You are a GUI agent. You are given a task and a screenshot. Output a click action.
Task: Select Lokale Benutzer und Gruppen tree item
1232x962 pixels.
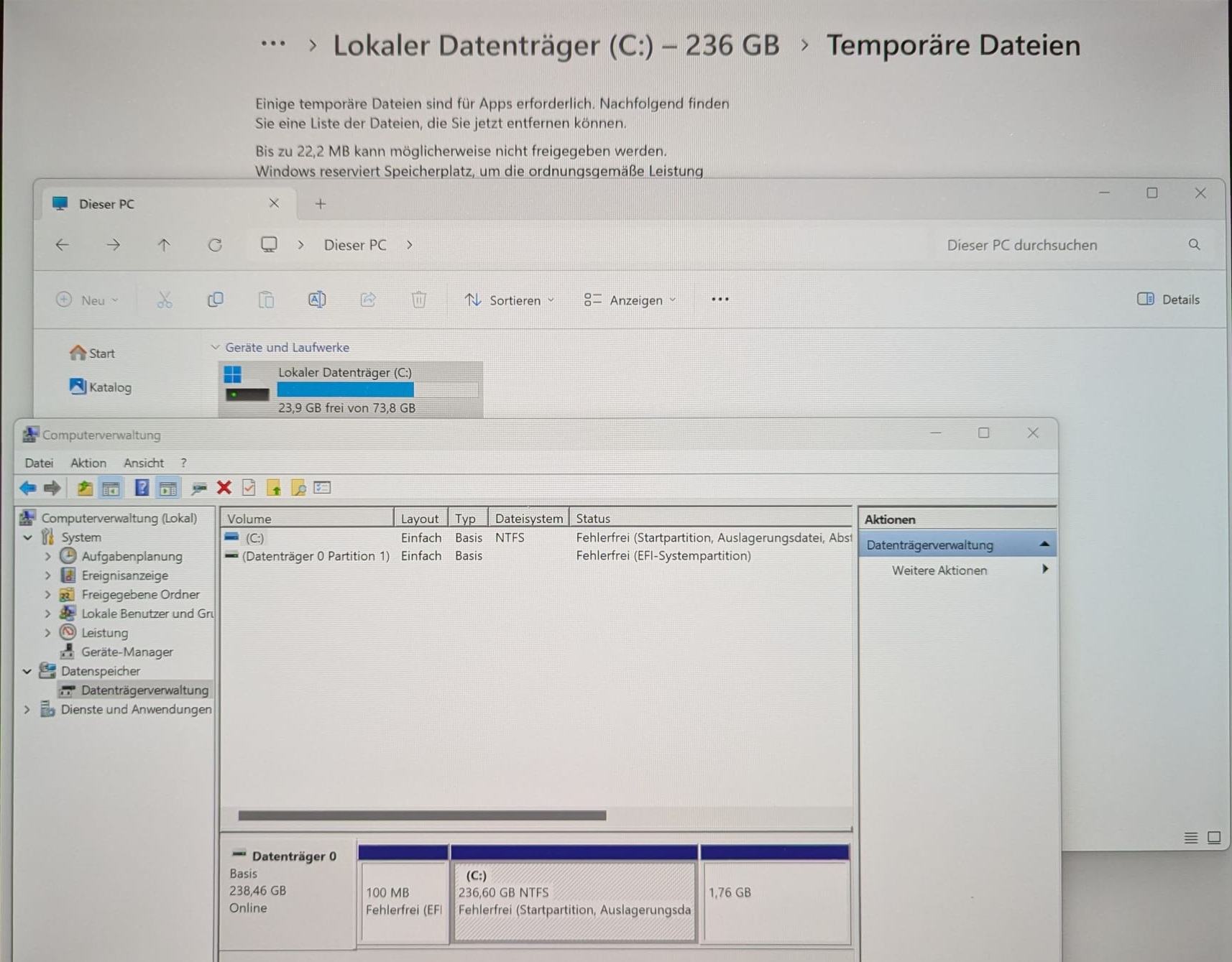pyautogui.click(x=137, y=614)
